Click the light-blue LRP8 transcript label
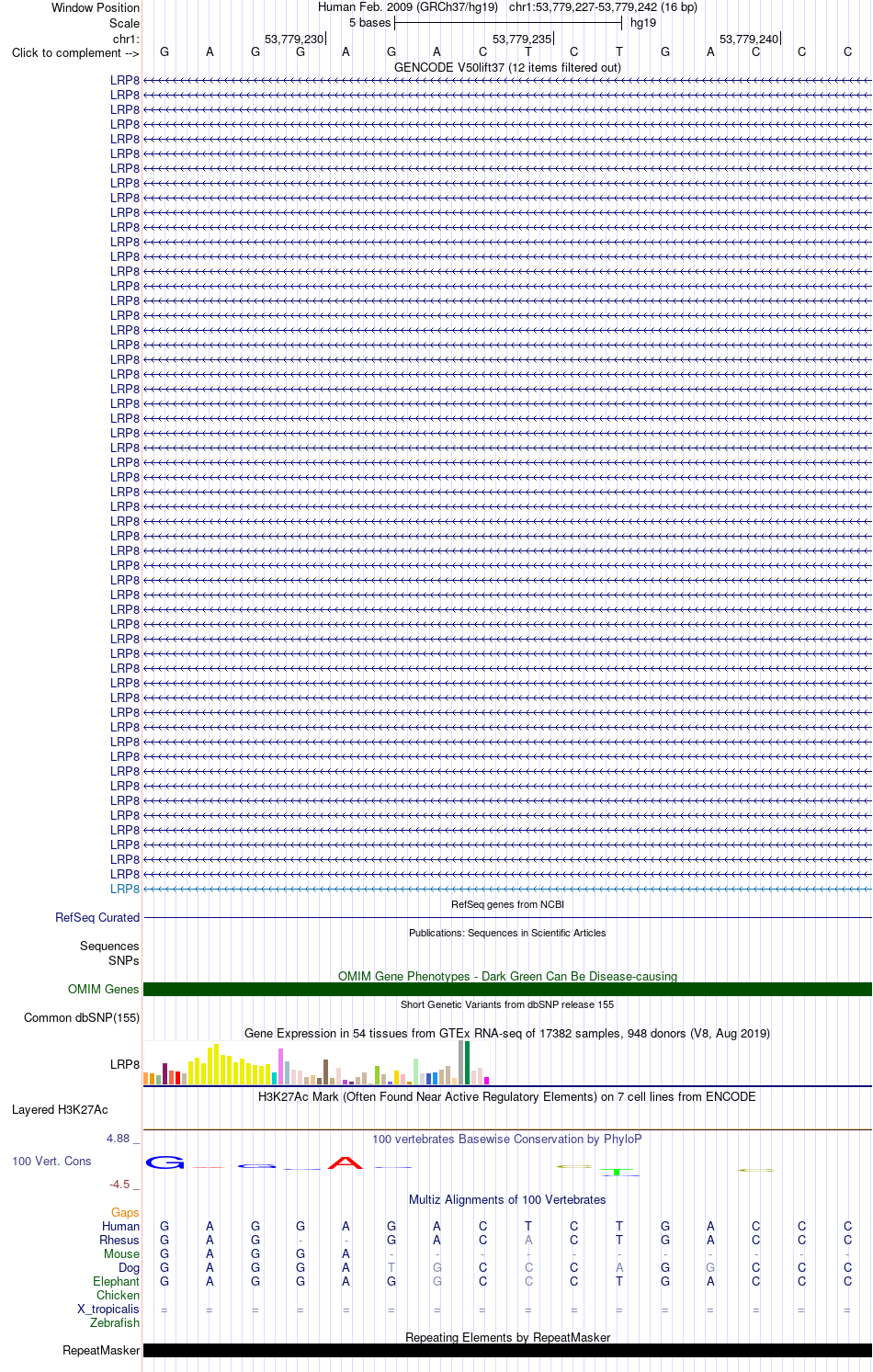873x1372 pixels. point(125,889)
